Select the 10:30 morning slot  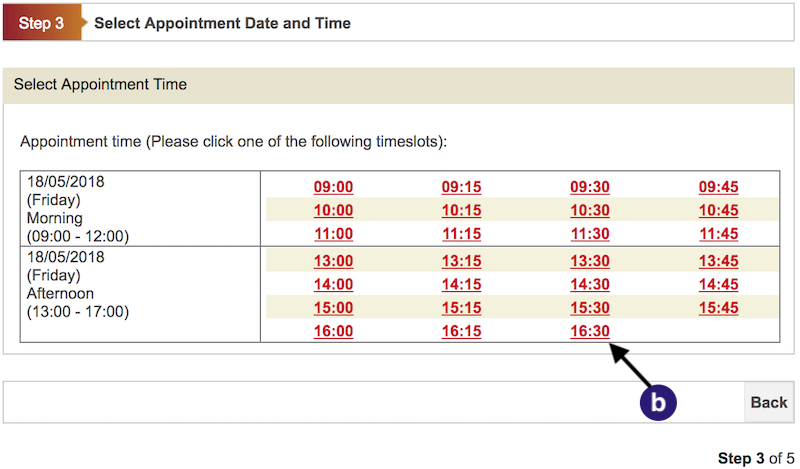pyautogui.click(x=590, y=210)
